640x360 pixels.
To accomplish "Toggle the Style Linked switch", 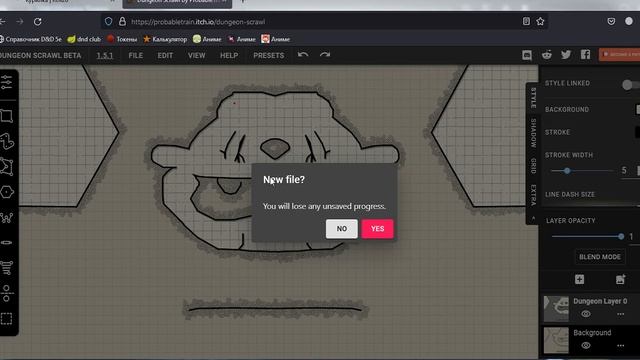I will 631,84.
